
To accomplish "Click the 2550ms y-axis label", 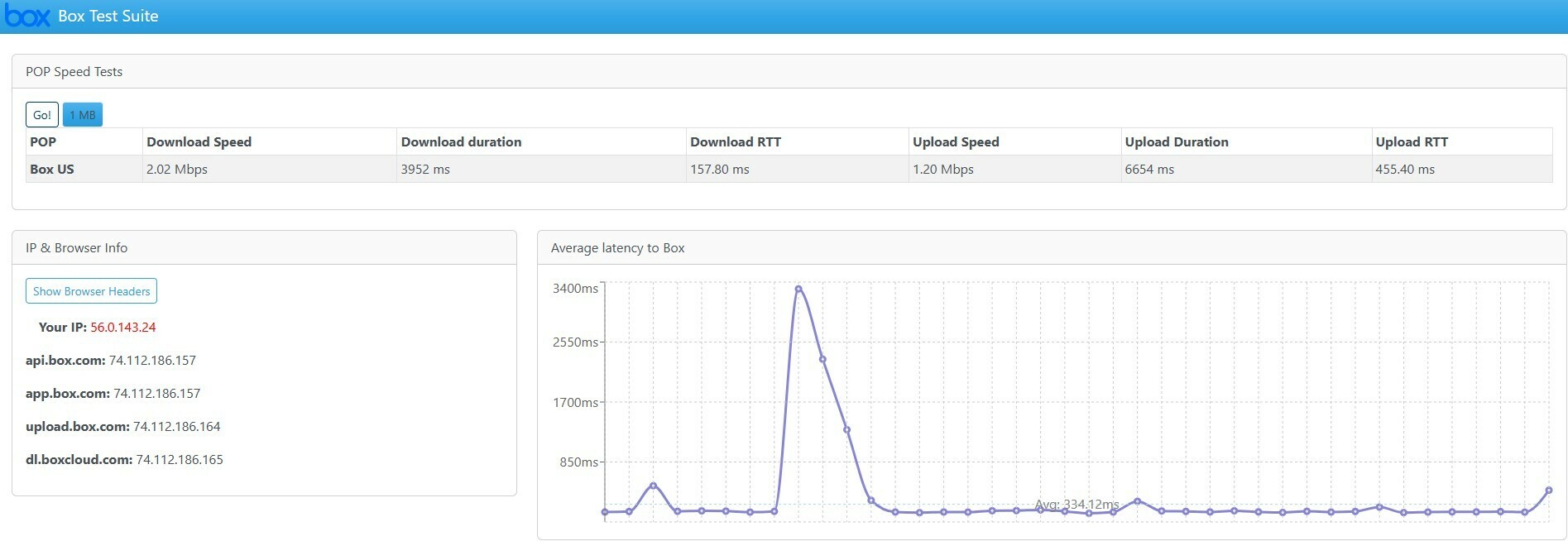I will coord(575,342).
